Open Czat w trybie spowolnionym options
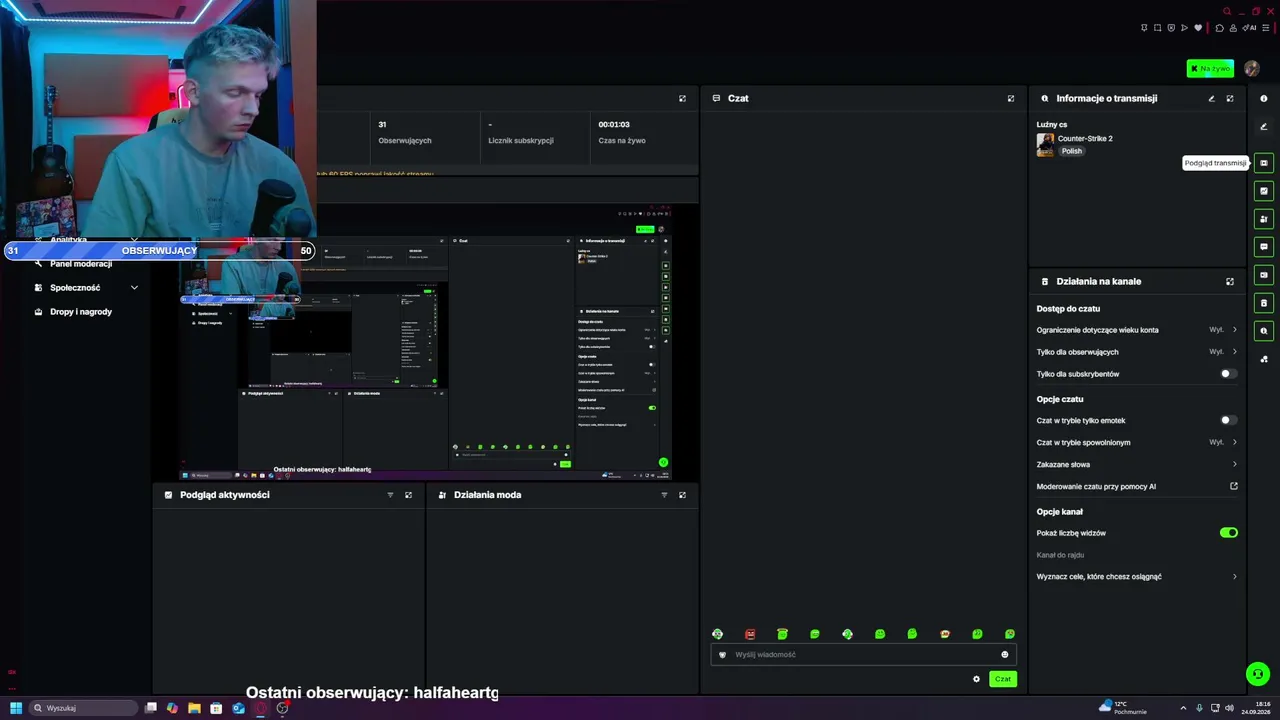 [1138, 442]
